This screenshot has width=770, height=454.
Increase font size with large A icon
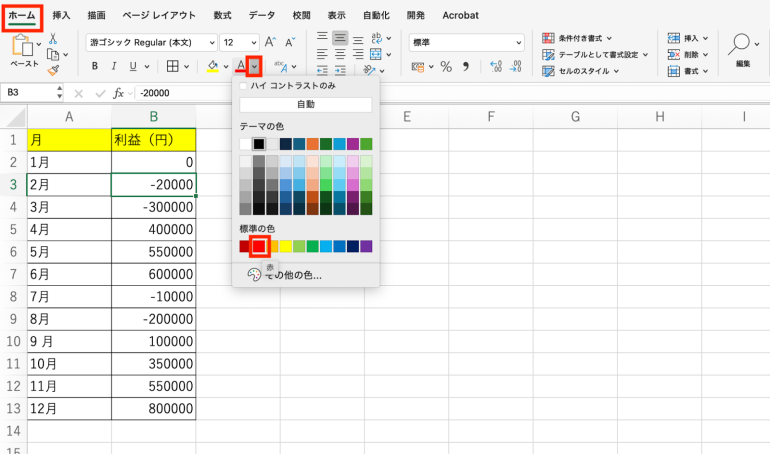270,42
